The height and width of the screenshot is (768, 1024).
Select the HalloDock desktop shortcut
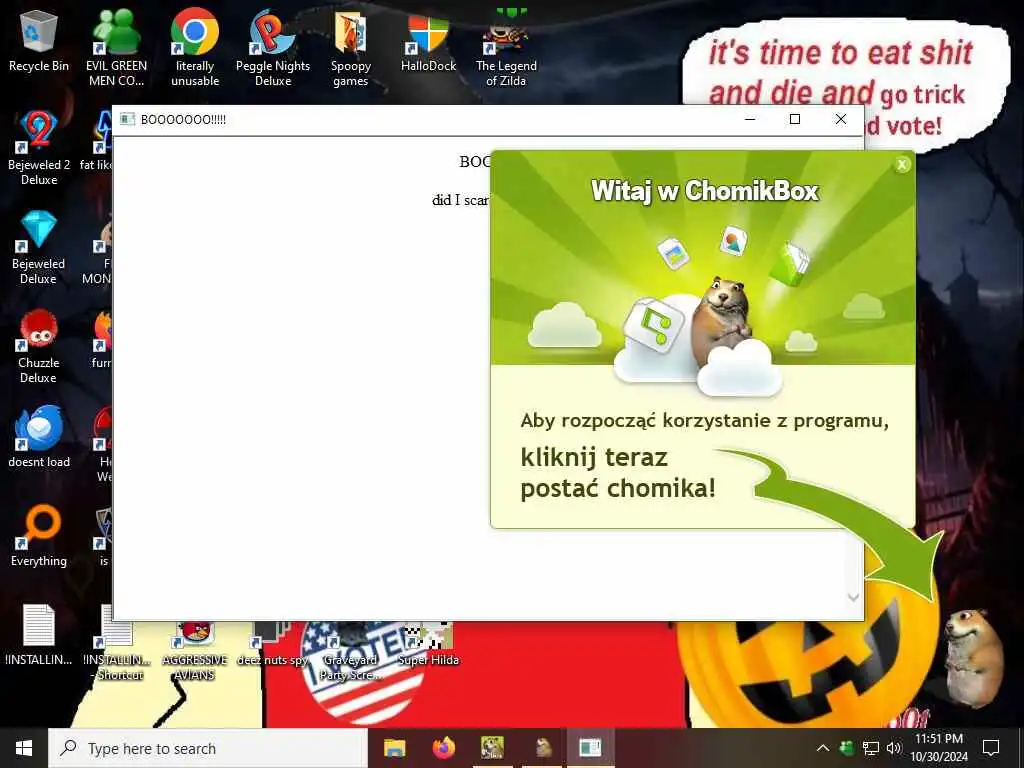[428, 41]
